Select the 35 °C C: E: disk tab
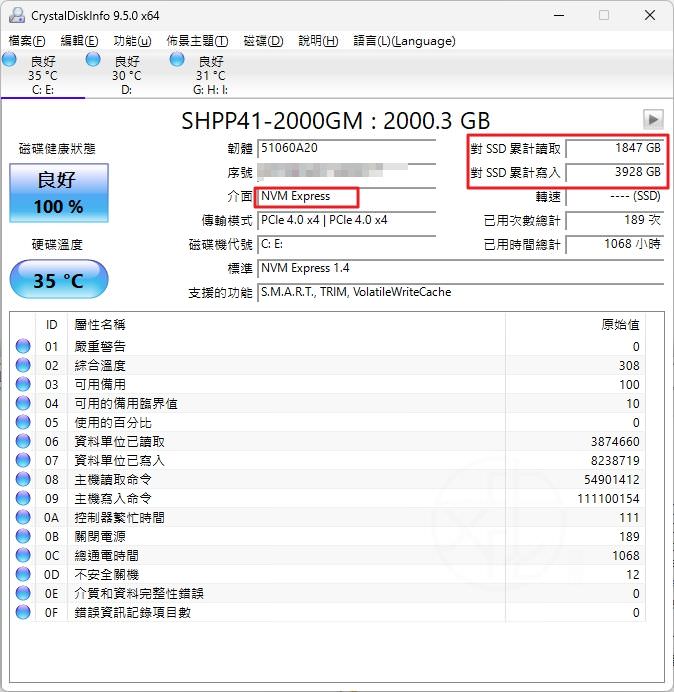 [x=43, y=74]
